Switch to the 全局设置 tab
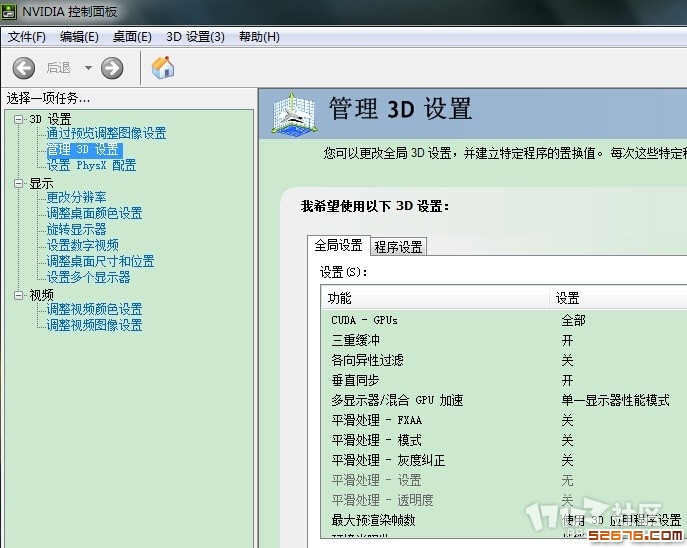 338,245
